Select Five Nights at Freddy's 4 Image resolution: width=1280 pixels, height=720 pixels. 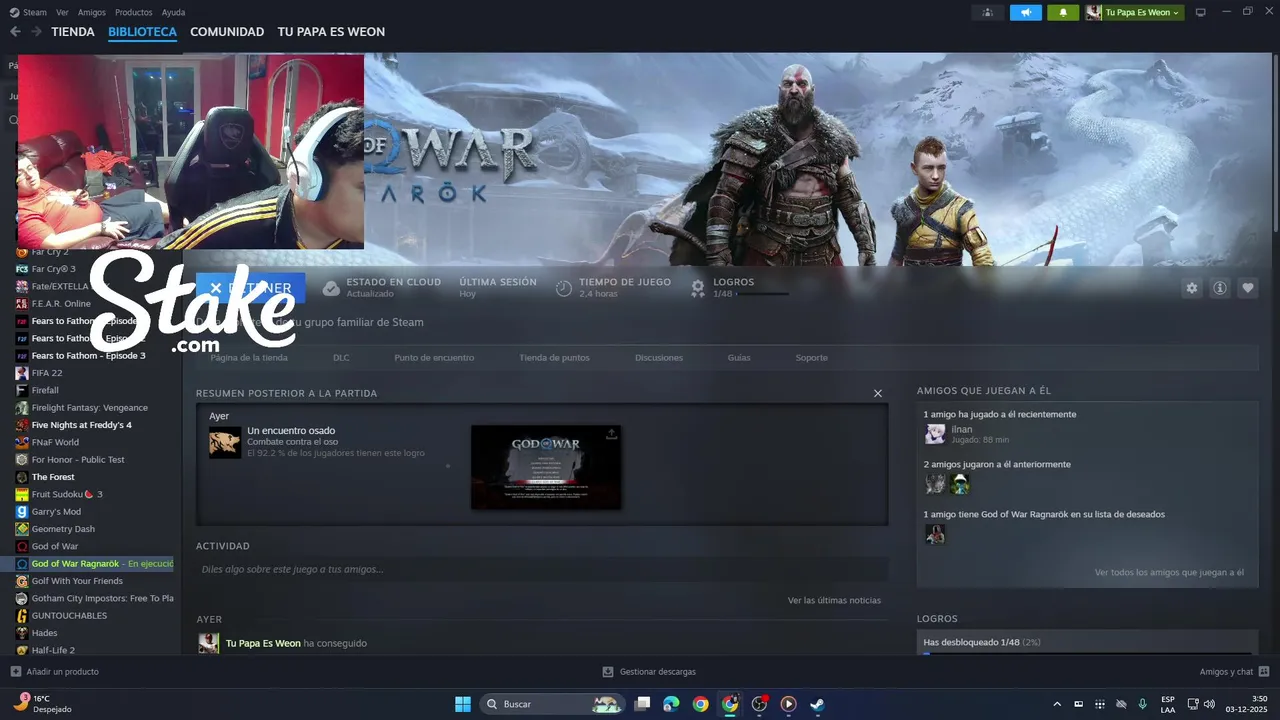click(82, 425)
